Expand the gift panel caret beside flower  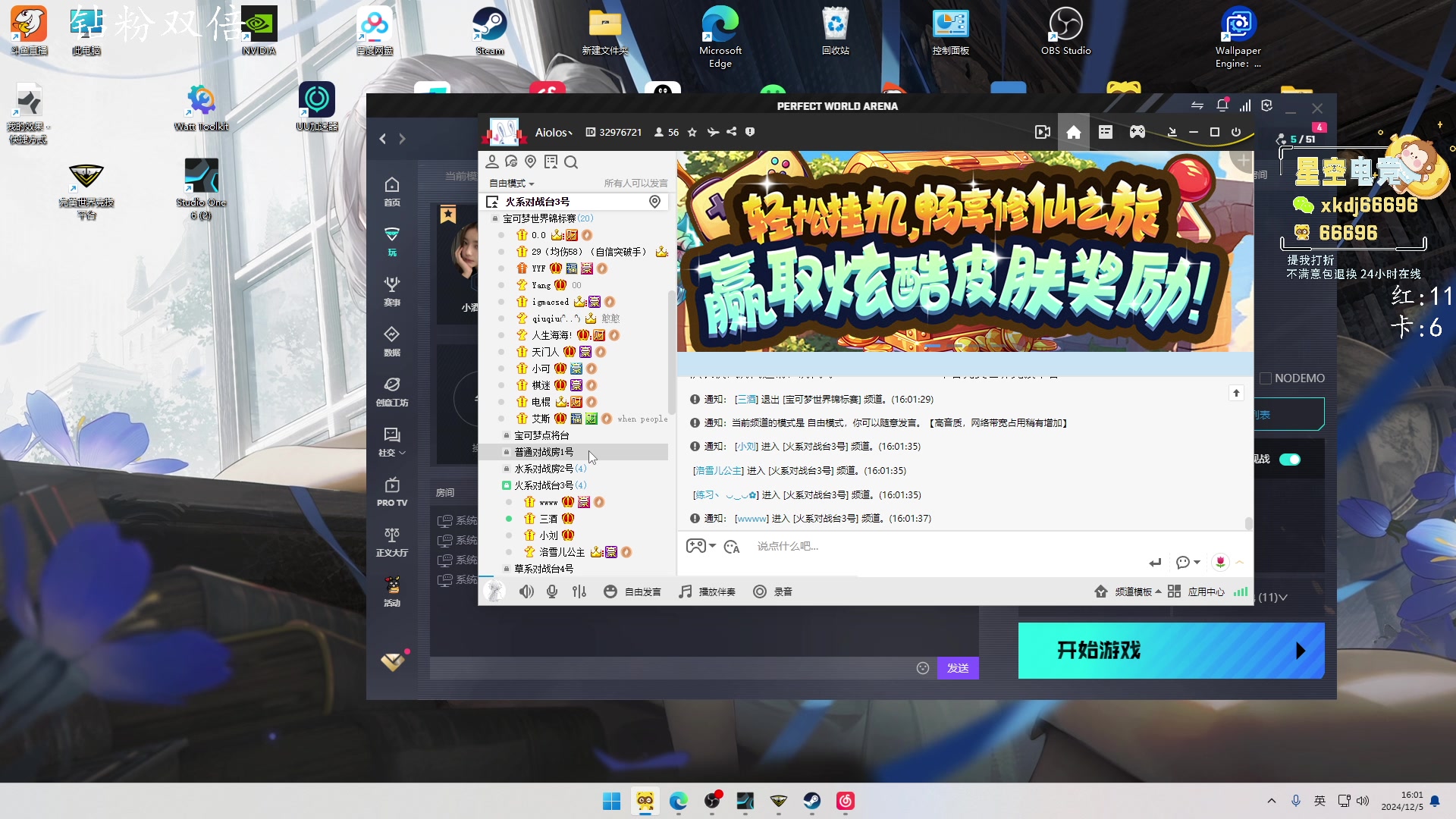[1240, 562]
